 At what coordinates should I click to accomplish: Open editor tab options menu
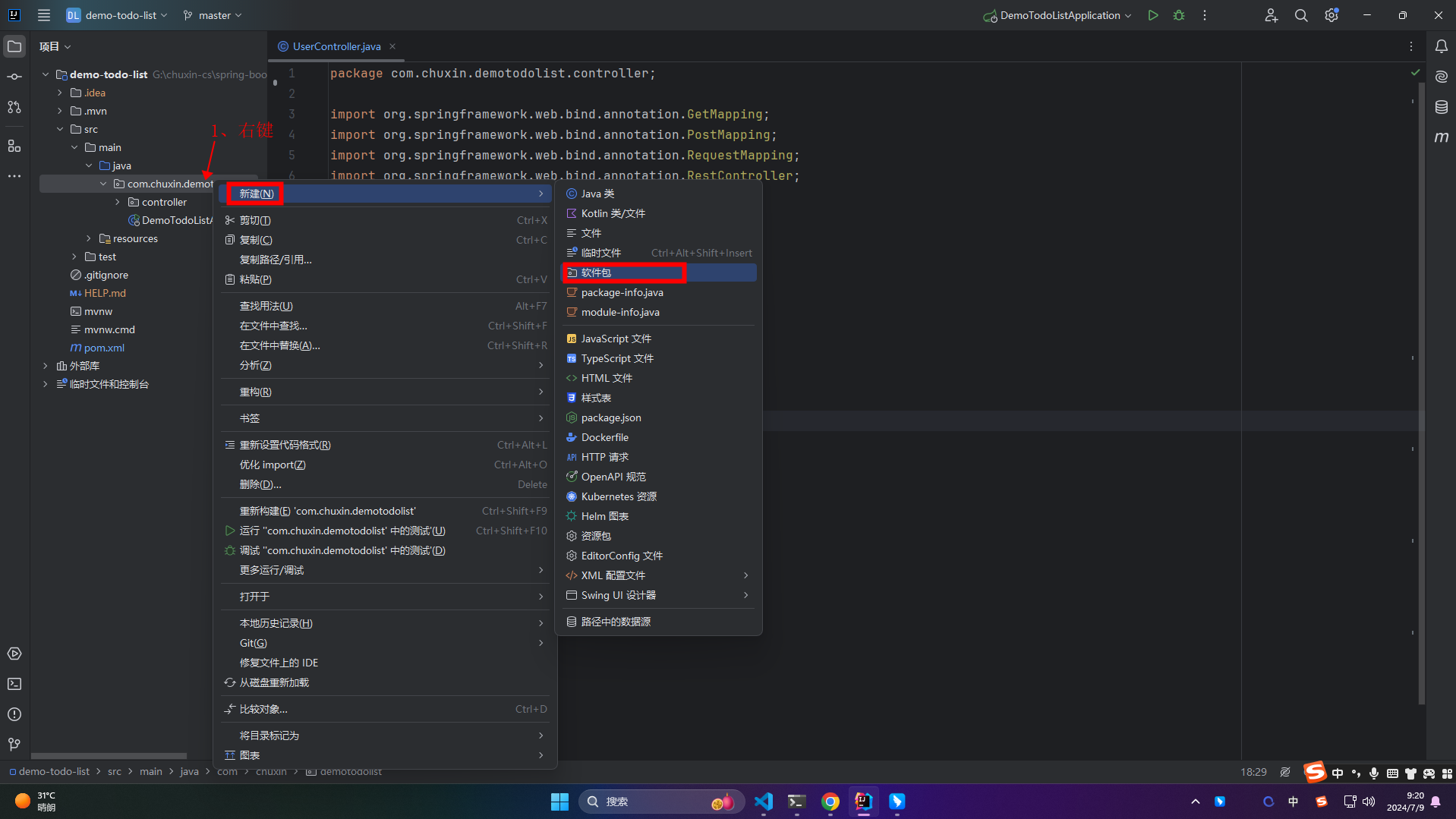[x=1411, y=46]
